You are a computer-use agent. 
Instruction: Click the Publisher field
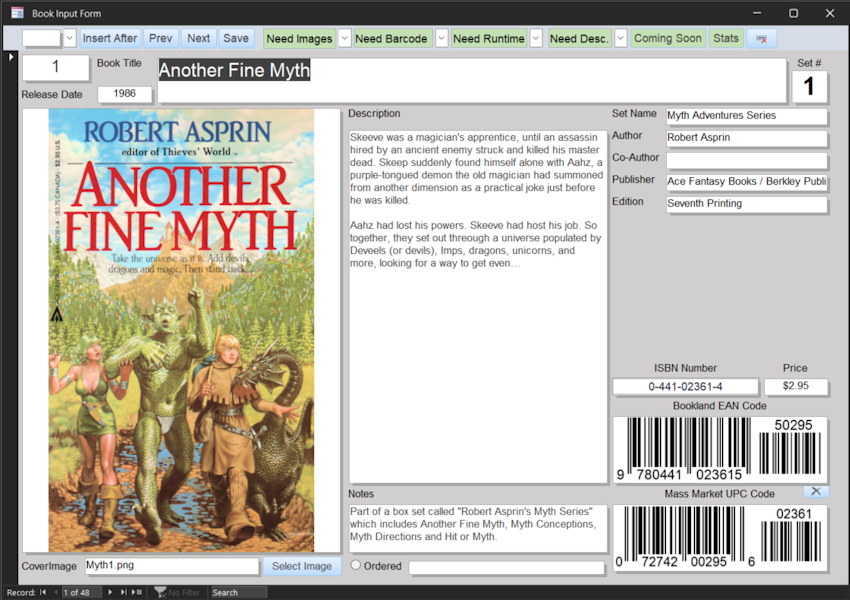(746, 182)
